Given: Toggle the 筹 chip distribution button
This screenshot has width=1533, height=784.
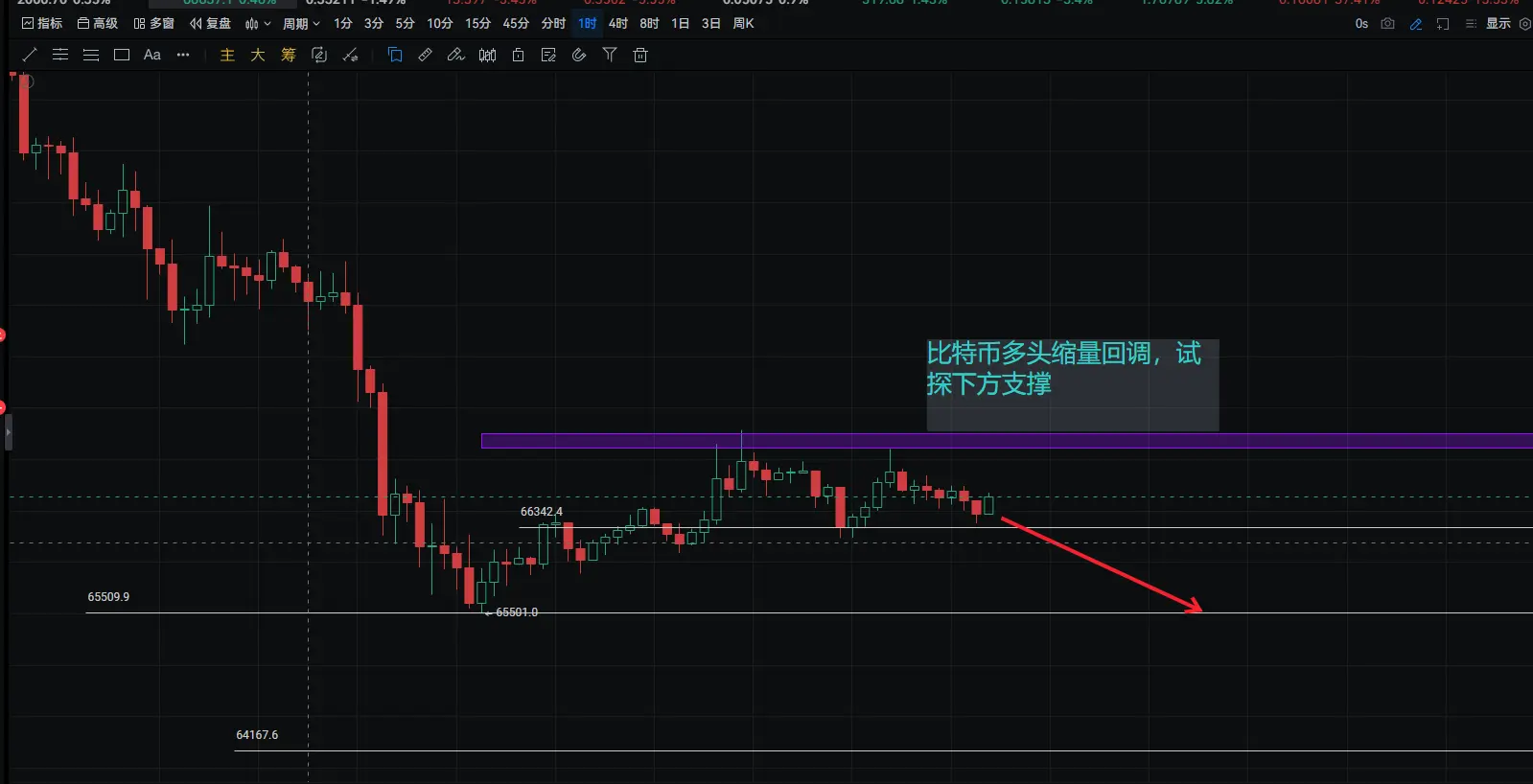Looking at the screenshot, I should (289, 55).
